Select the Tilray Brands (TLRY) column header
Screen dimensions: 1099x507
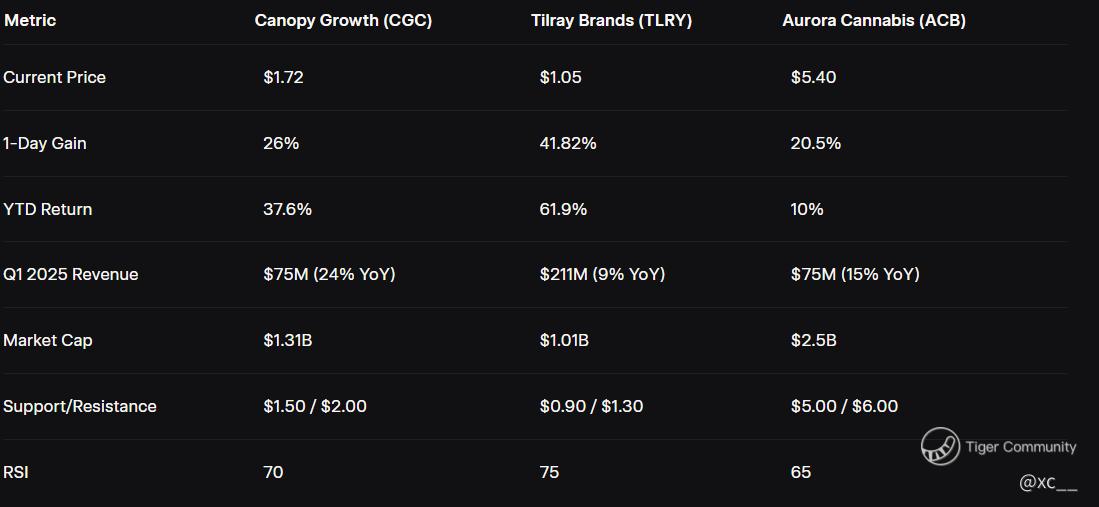(611, 20)
